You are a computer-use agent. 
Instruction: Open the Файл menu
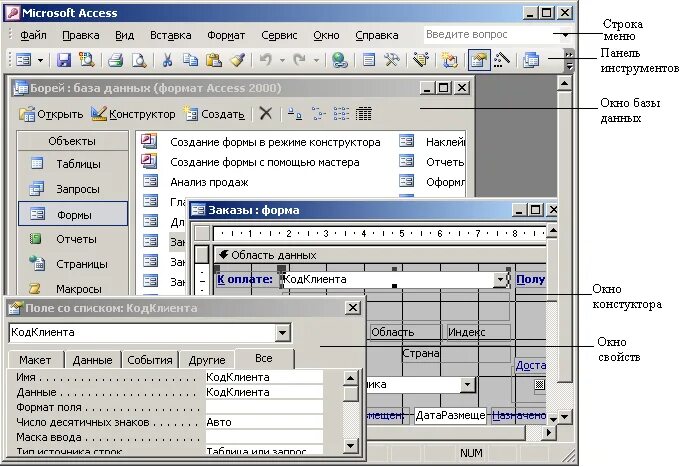33,35
